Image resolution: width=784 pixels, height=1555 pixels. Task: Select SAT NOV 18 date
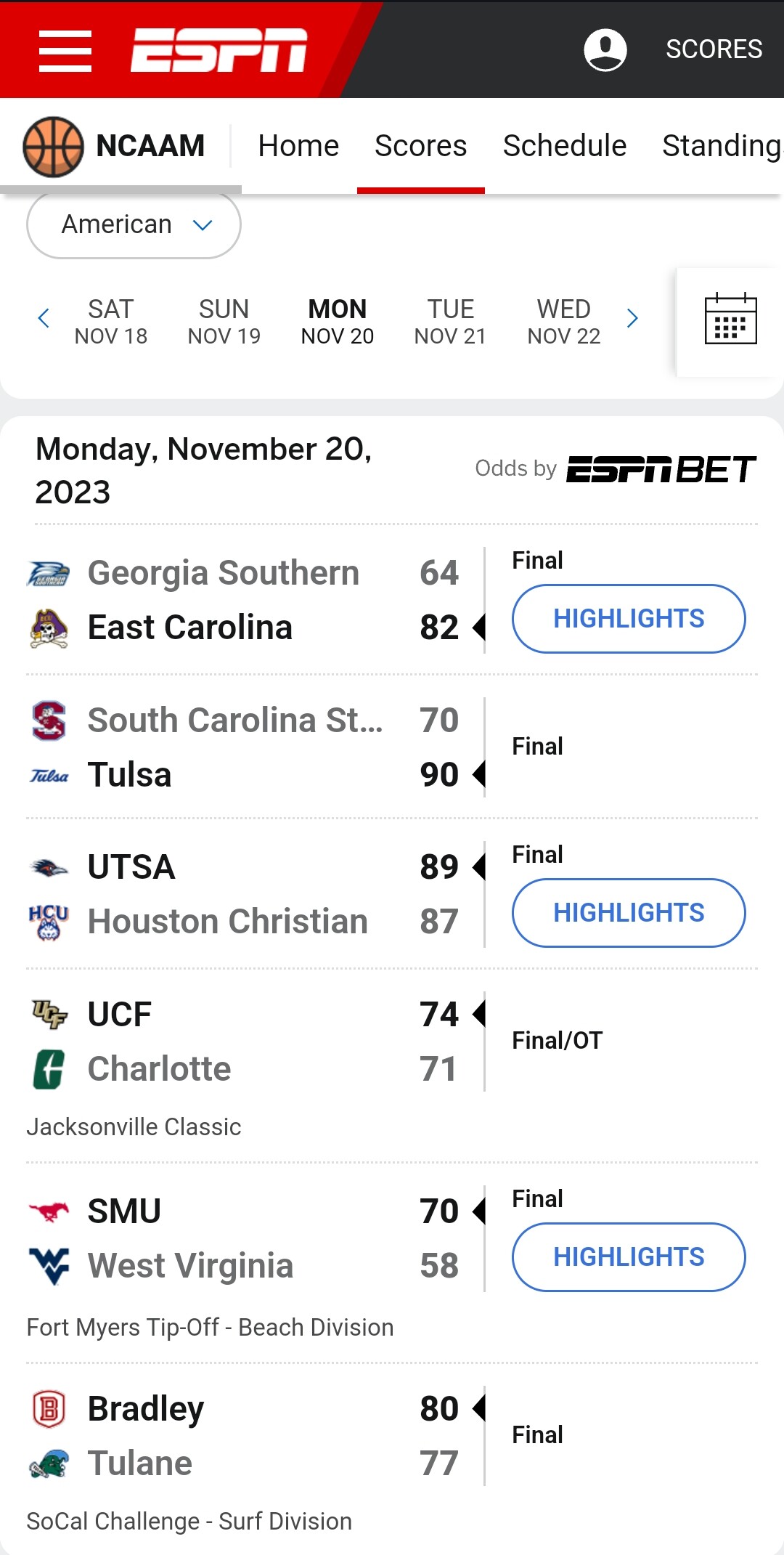[111, 322]
